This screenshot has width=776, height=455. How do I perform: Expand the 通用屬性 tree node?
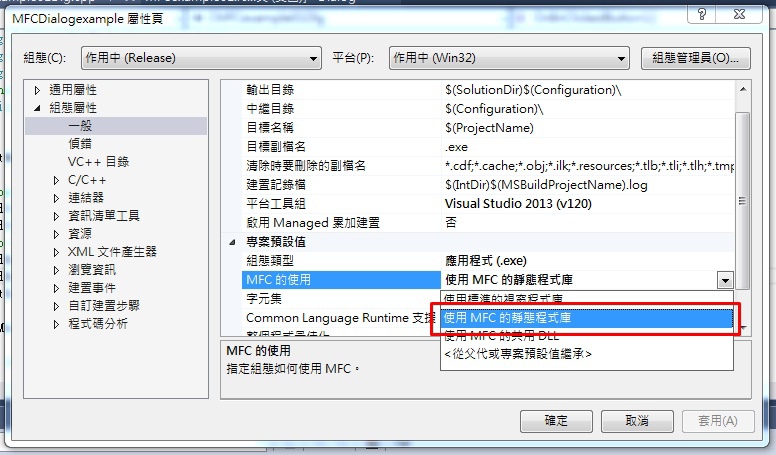(37, 90)
